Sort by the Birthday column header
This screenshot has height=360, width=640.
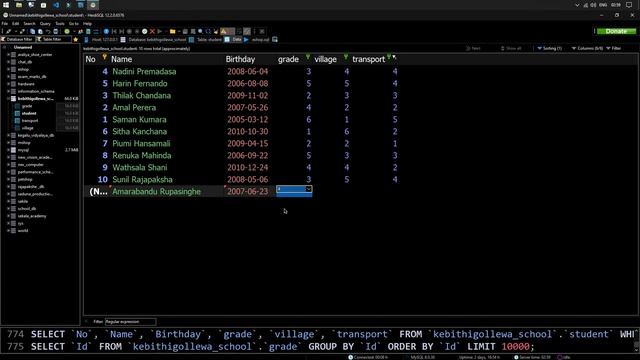[240, 59]
